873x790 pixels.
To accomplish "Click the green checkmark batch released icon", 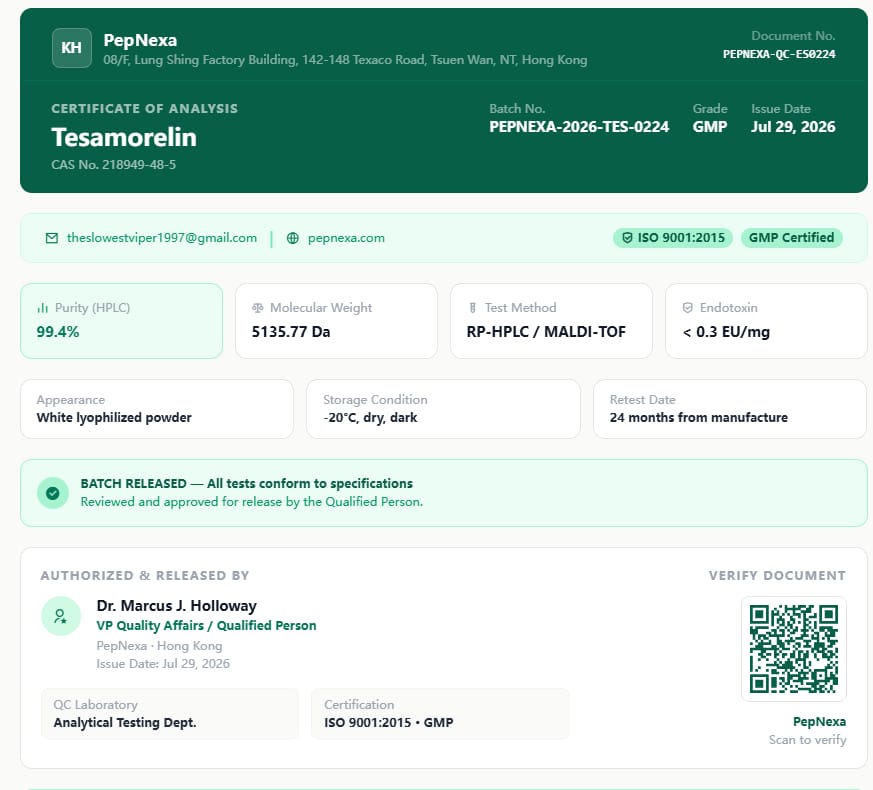I will coord(53,493).
